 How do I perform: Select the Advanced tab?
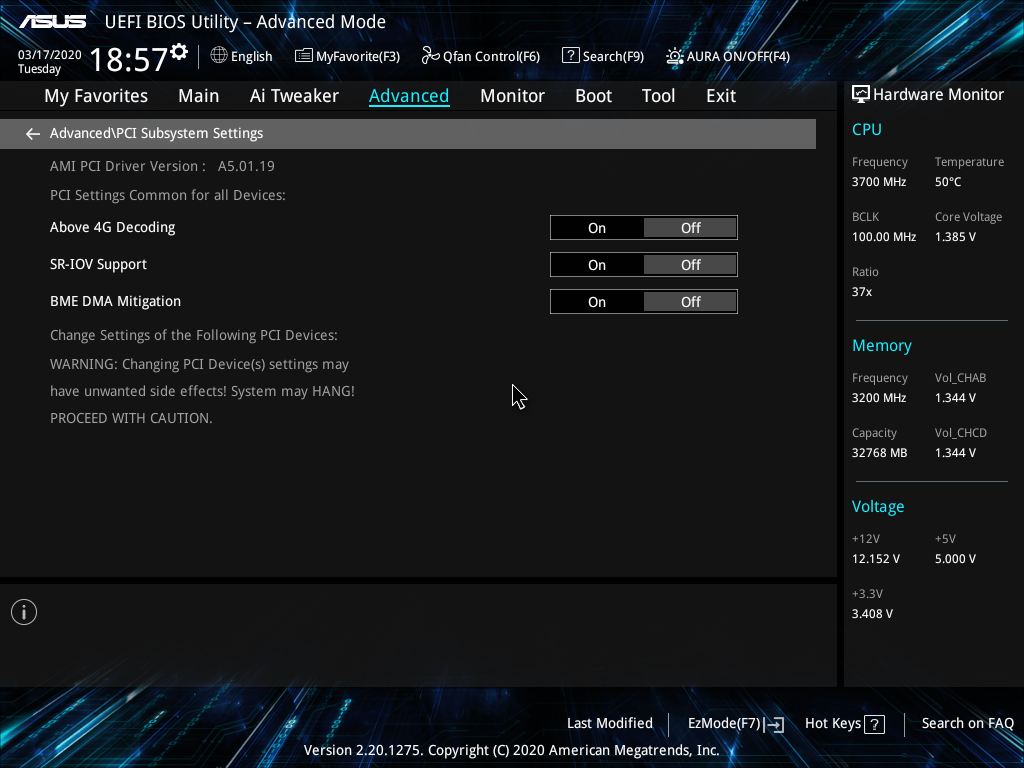pos(409,96)
